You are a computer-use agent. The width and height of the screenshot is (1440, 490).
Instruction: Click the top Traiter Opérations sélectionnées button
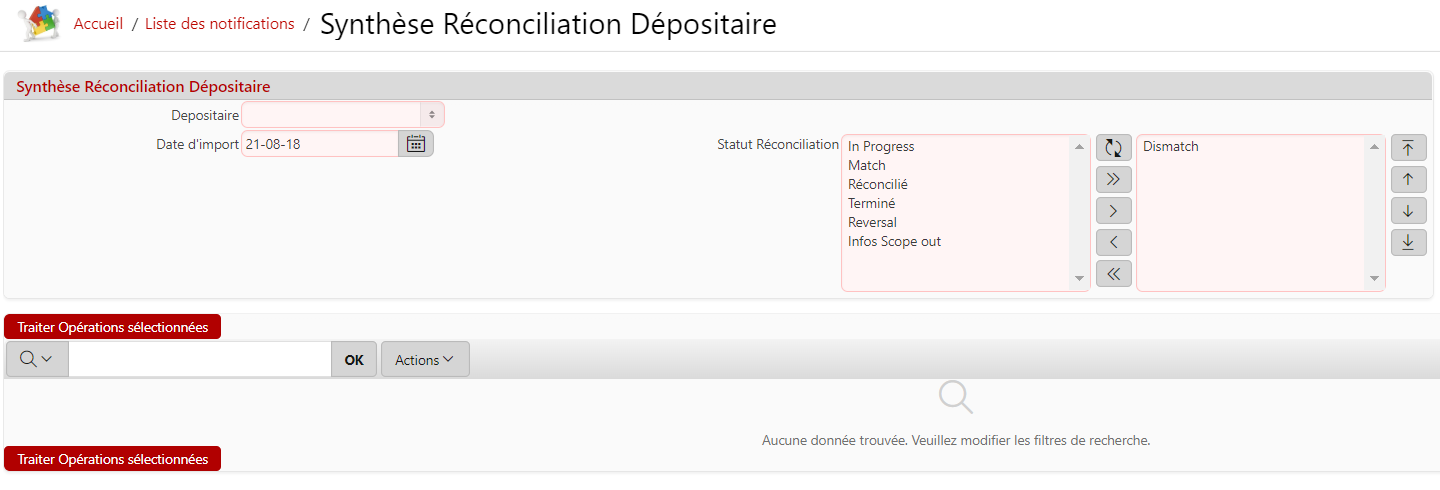coord(112,327)
